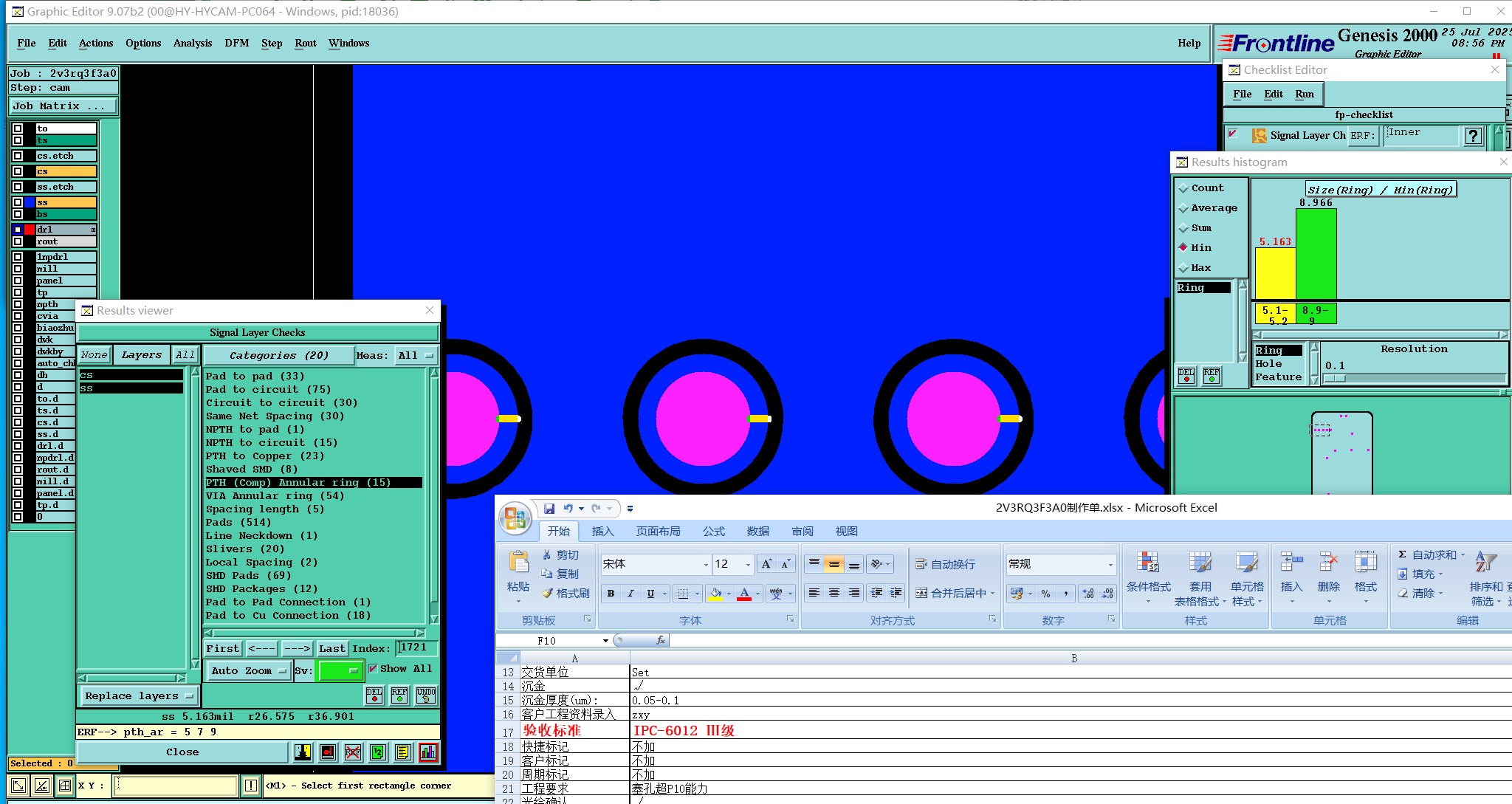Image resolution: width=1512 pixels, height=804 pixels.
Task: Click the Excel fill color bucket icon
Action: [715, 593]
